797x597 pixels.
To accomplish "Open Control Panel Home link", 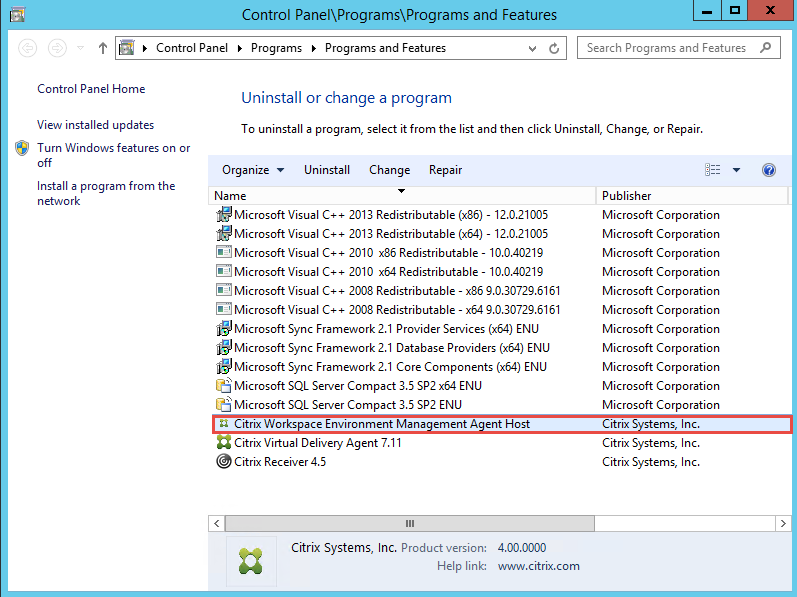I will [91, 89].
